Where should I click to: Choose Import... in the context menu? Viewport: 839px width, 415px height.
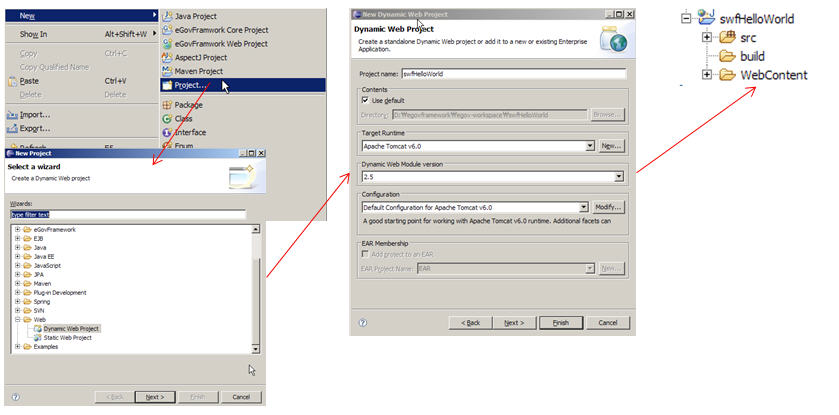tap(35, 115)
